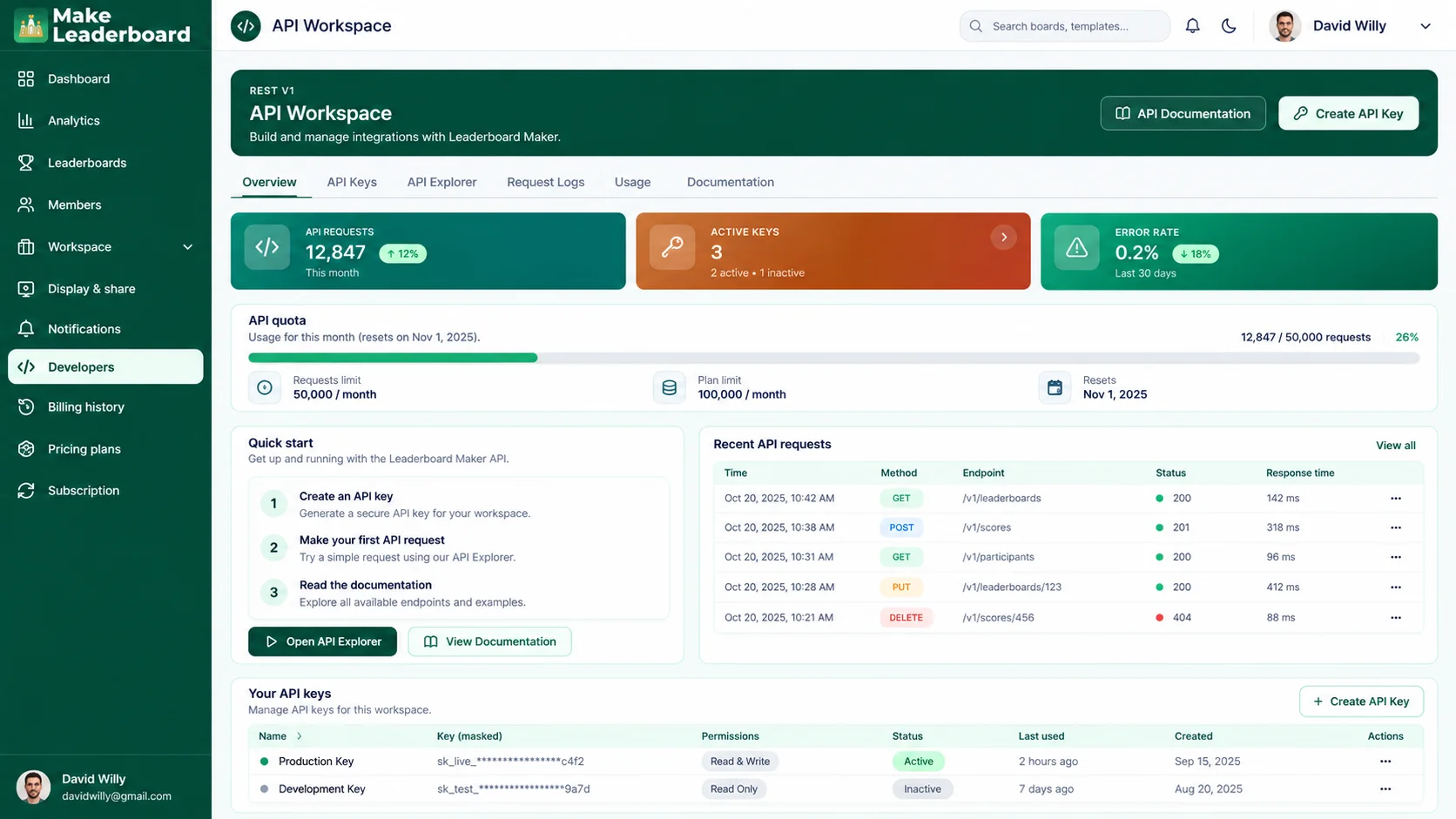This screenshot has height=819, width=1456.
Task: Click the API Requests card code icon
Action: tap(267, 247)
